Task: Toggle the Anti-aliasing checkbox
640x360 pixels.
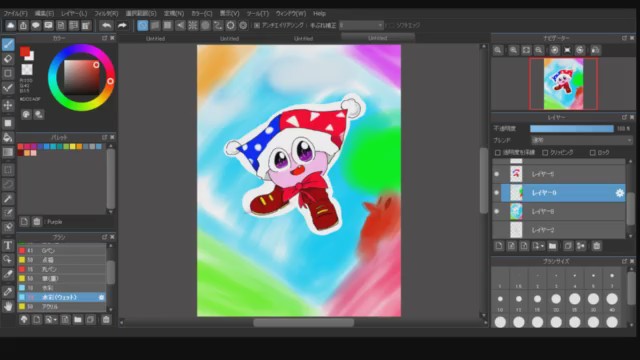Action: click(257, 25)
